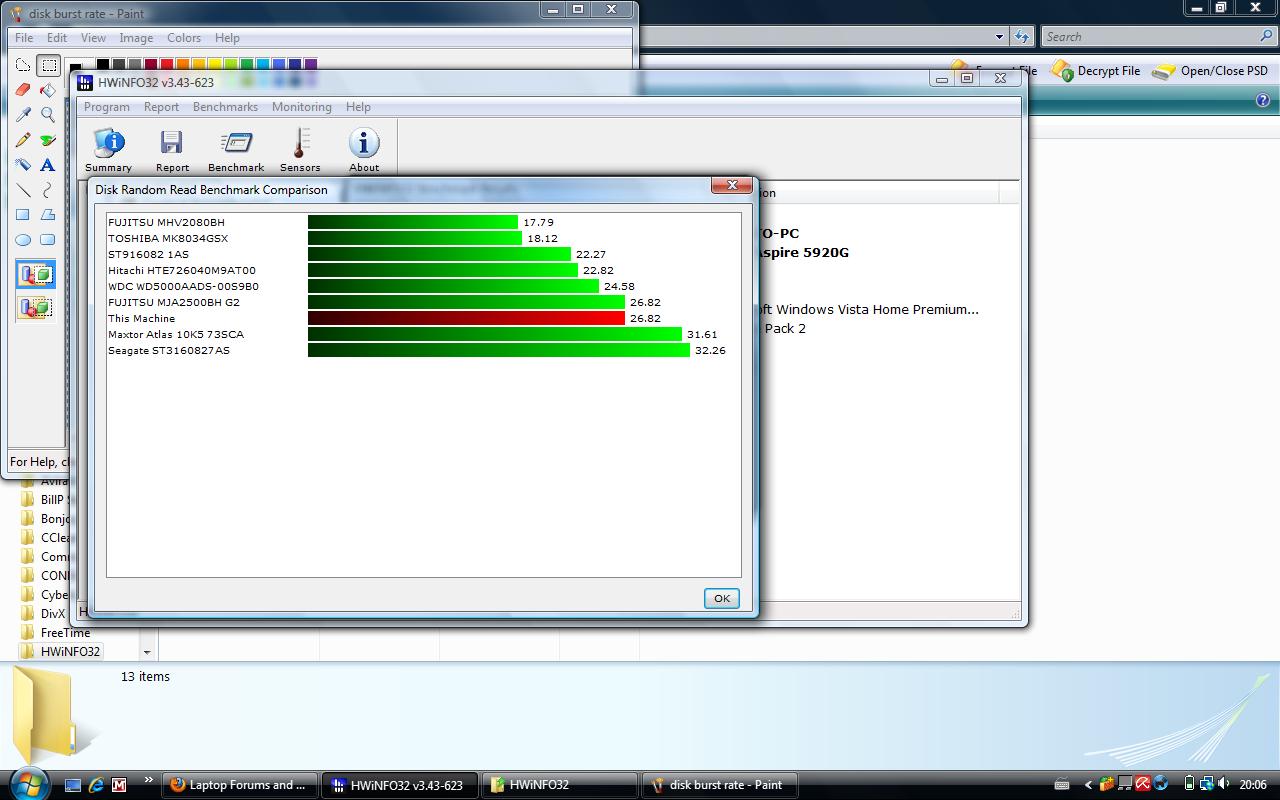Click the Explorer address bar refresh icon

[1021, 37]
